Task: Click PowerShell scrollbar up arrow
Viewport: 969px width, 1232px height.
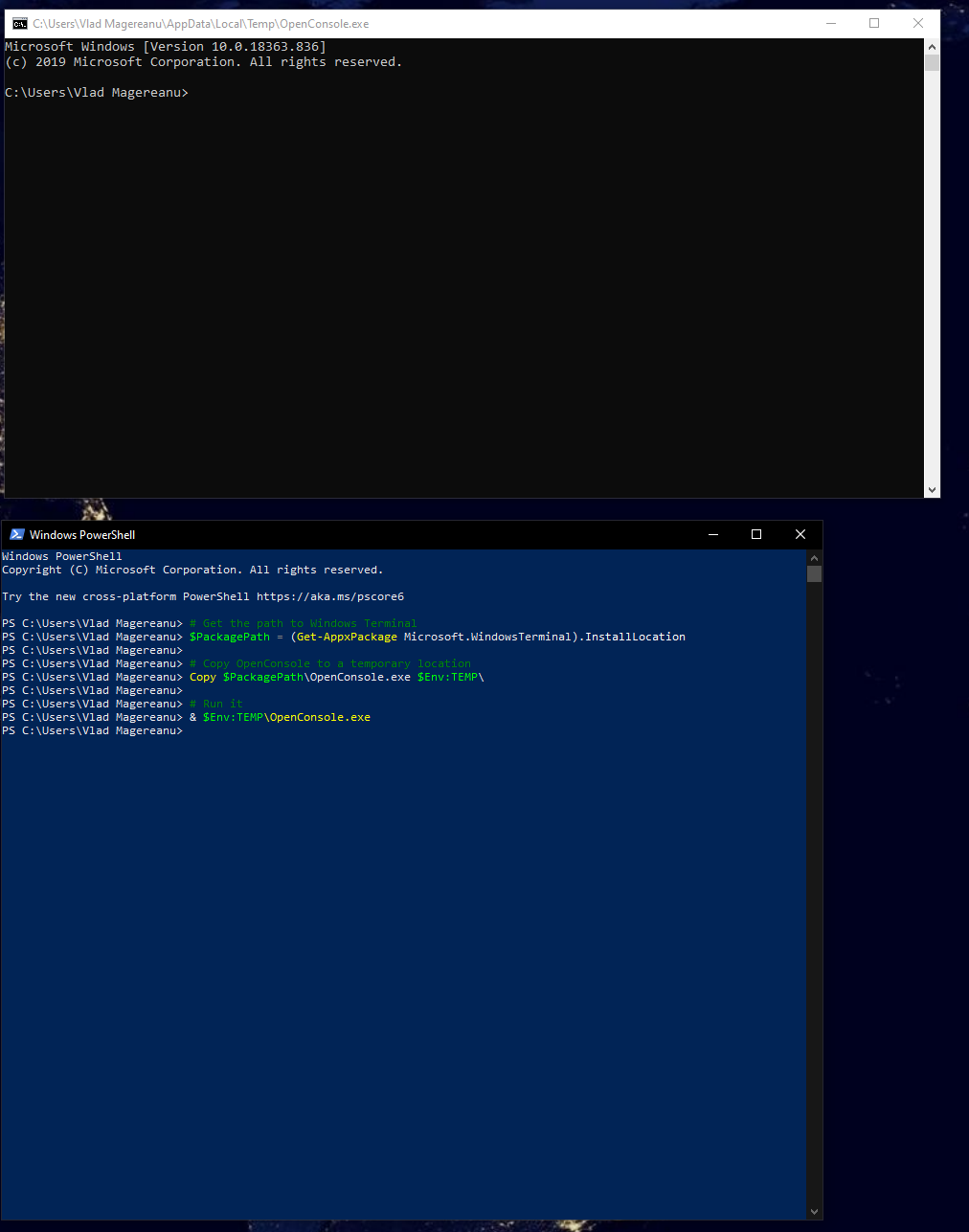Action: [814, 557]
